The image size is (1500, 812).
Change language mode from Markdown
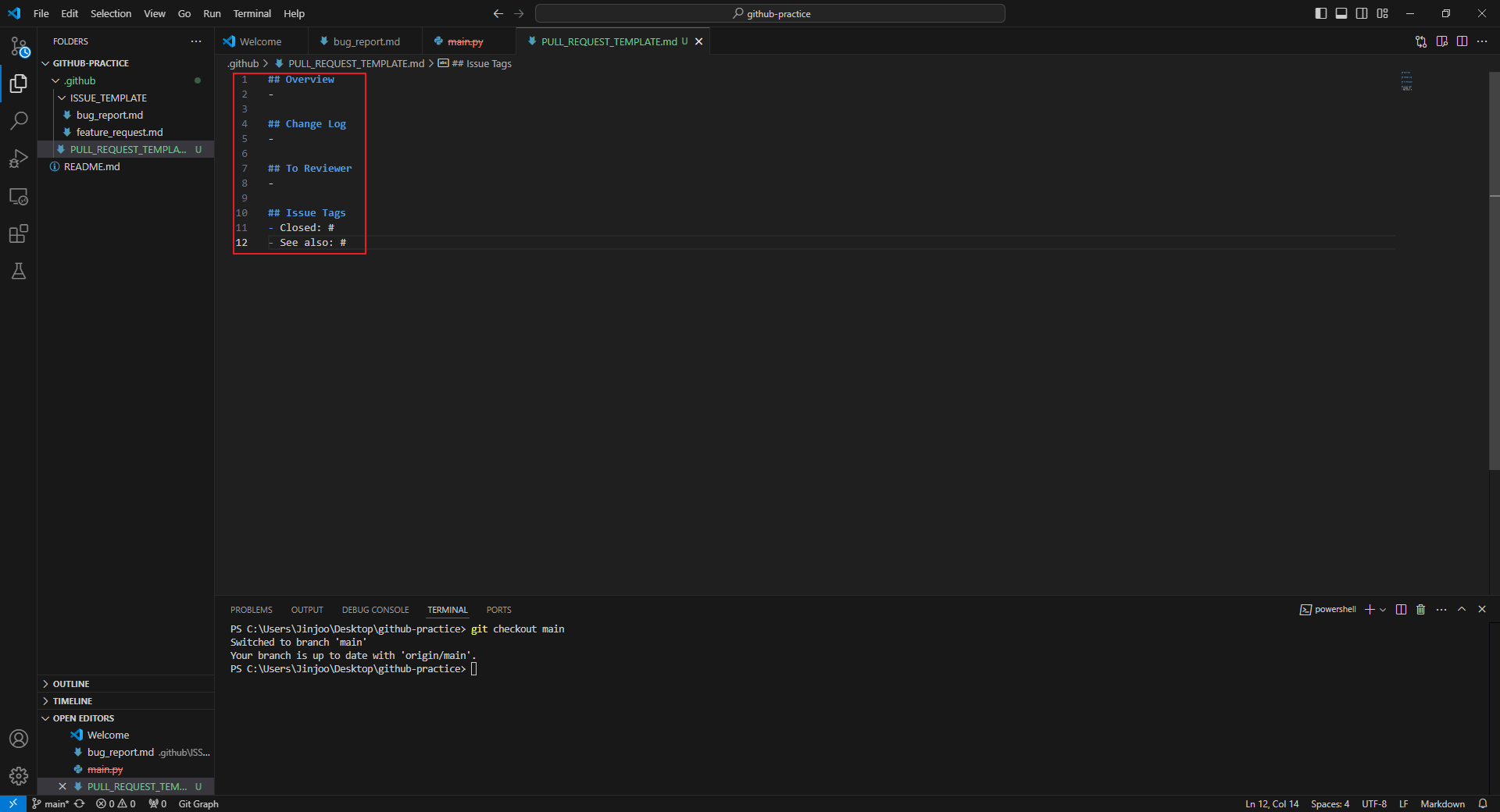click(x=1442, y=803)
